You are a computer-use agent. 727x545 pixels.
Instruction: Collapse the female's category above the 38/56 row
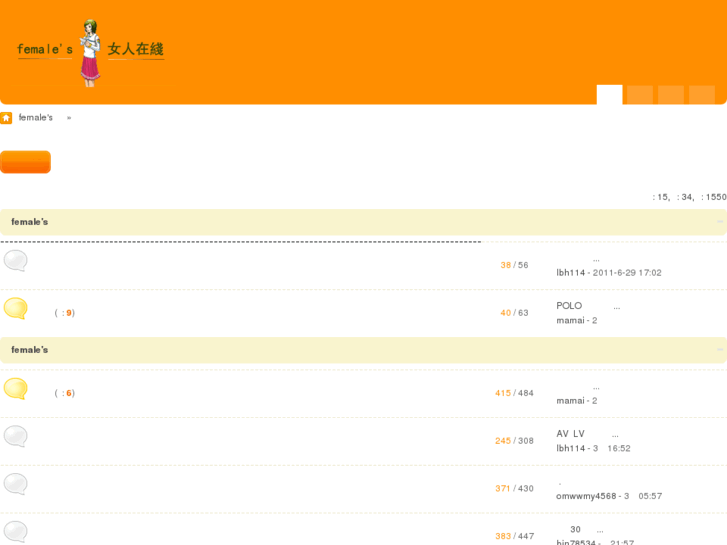(x=720, y=222)
